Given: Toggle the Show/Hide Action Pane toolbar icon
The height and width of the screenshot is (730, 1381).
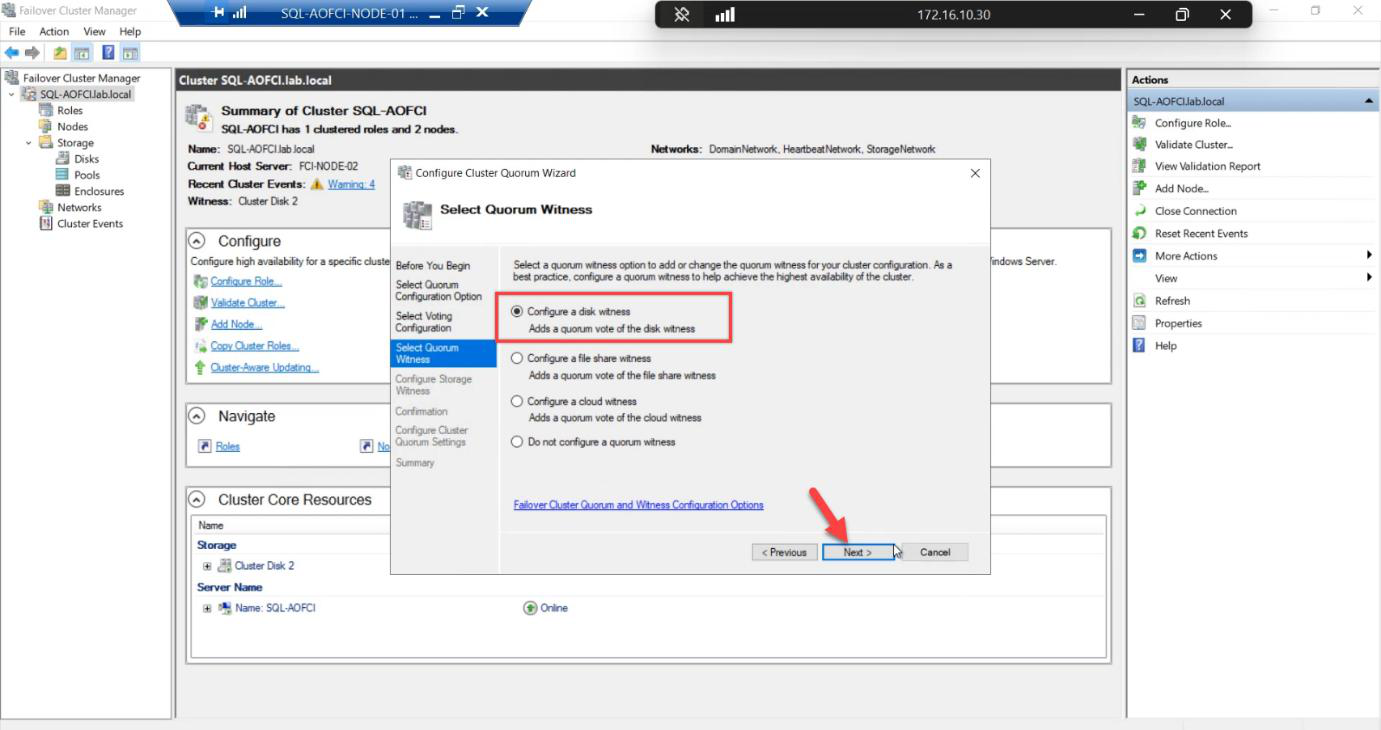Looking at the screenshot, I should coord(130,53).
